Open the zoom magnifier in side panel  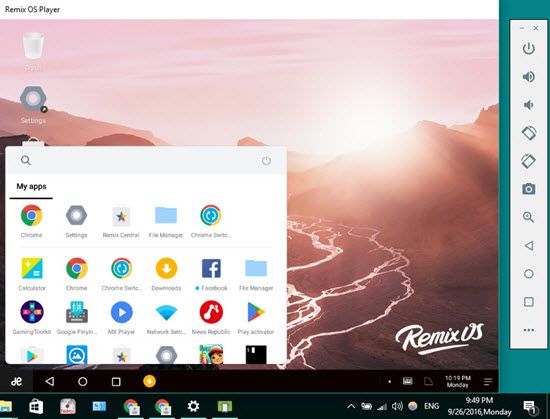pos(529,217)
